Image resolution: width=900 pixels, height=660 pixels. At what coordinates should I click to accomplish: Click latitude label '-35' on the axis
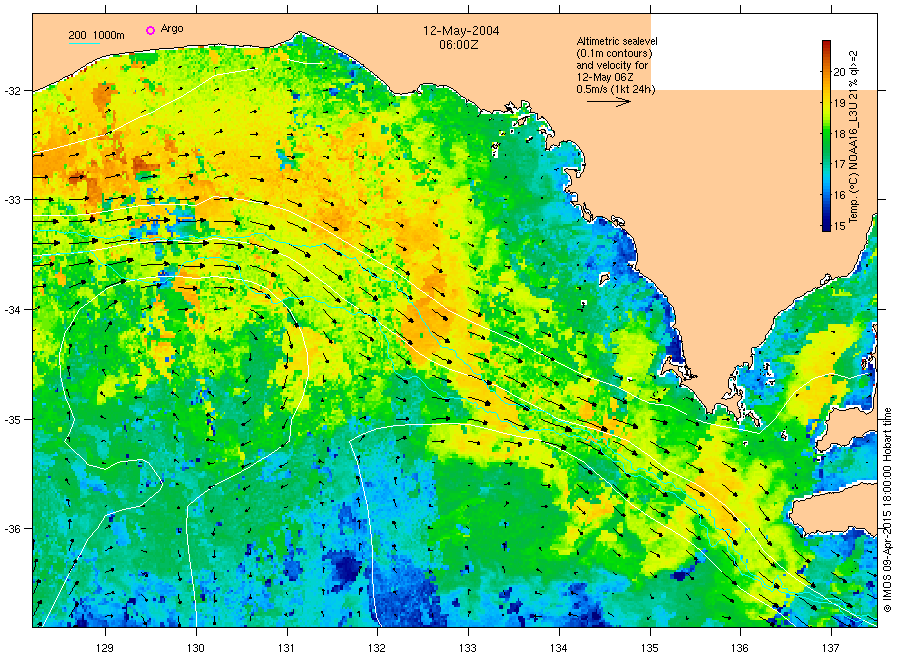13,420
